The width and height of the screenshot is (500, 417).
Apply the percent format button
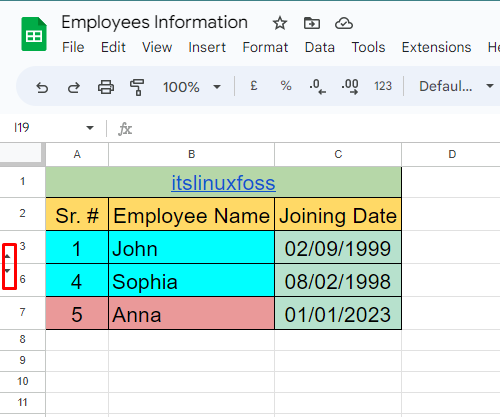point(286,86)
